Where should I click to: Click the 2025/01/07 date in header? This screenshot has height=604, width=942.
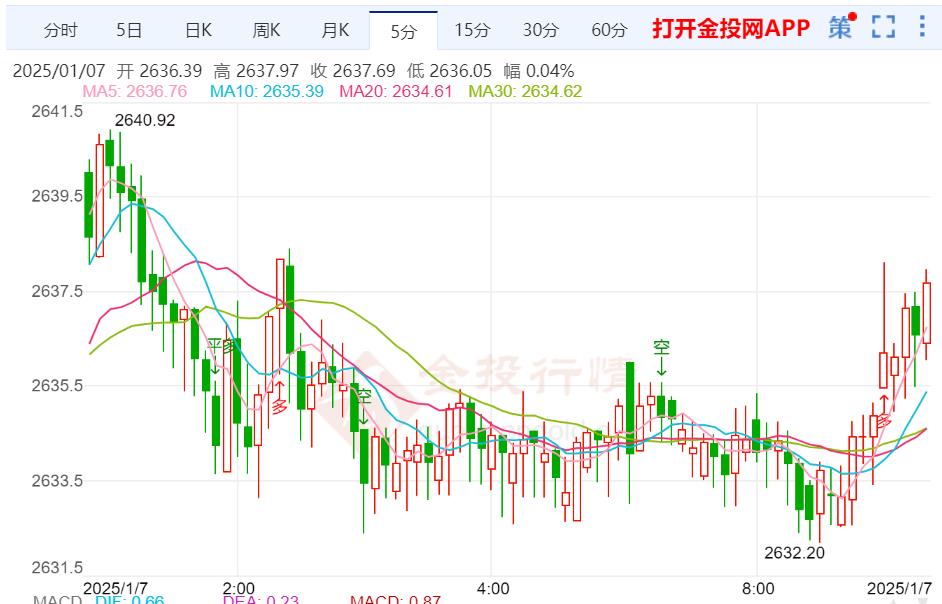[59, 71]
